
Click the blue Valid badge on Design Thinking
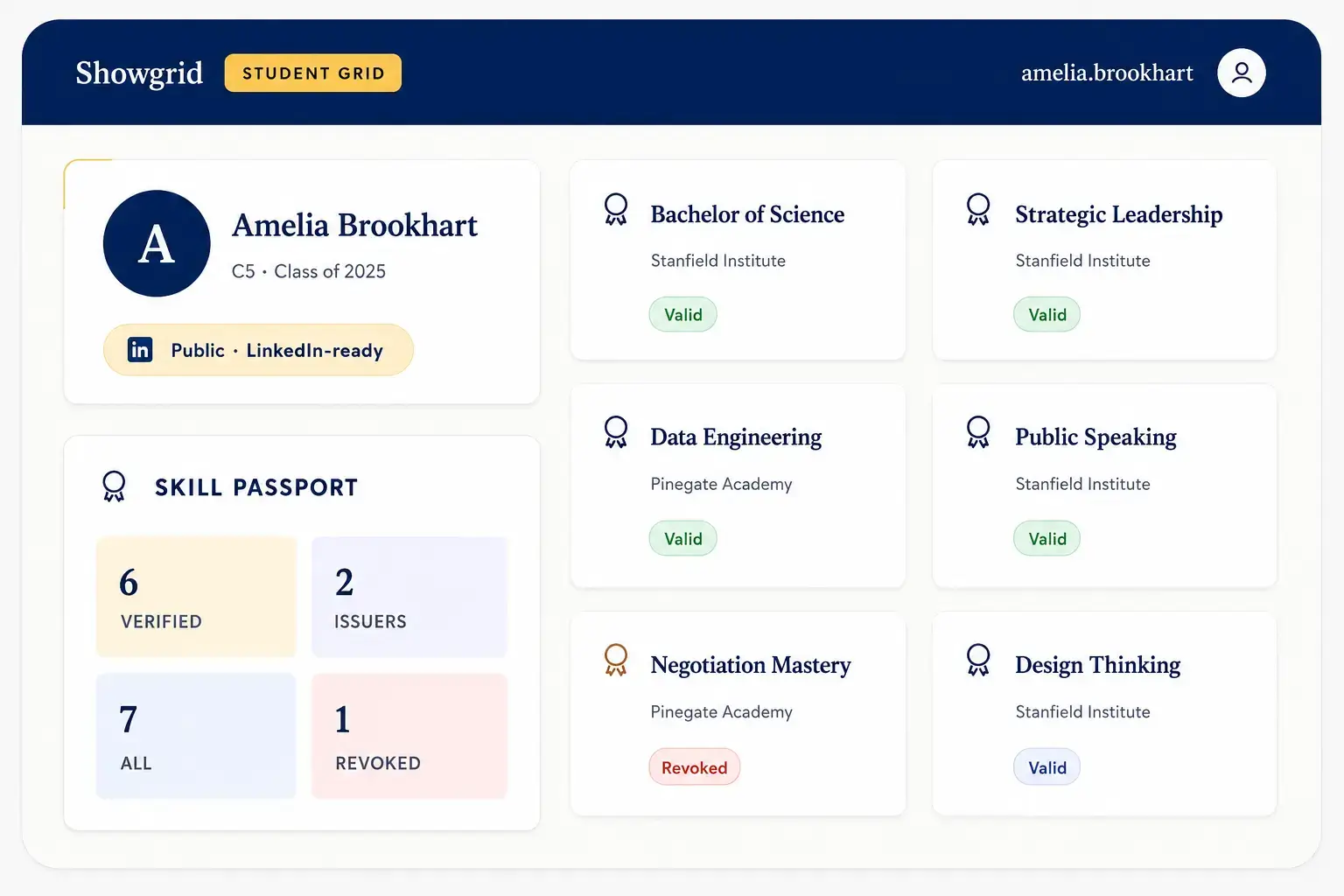click(1047, 767)
